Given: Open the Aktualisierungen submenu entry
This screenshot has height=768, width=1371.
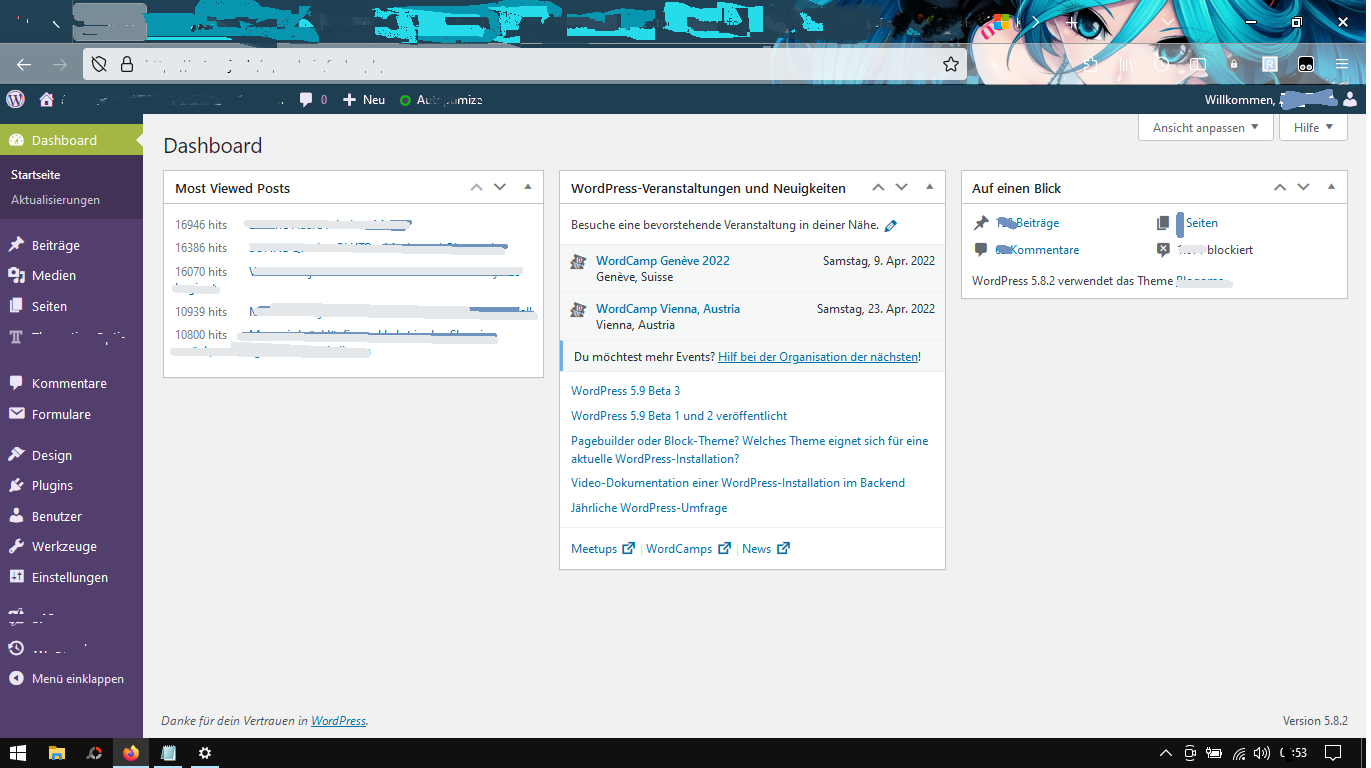Looking at the screenshot, I should 56,200.
